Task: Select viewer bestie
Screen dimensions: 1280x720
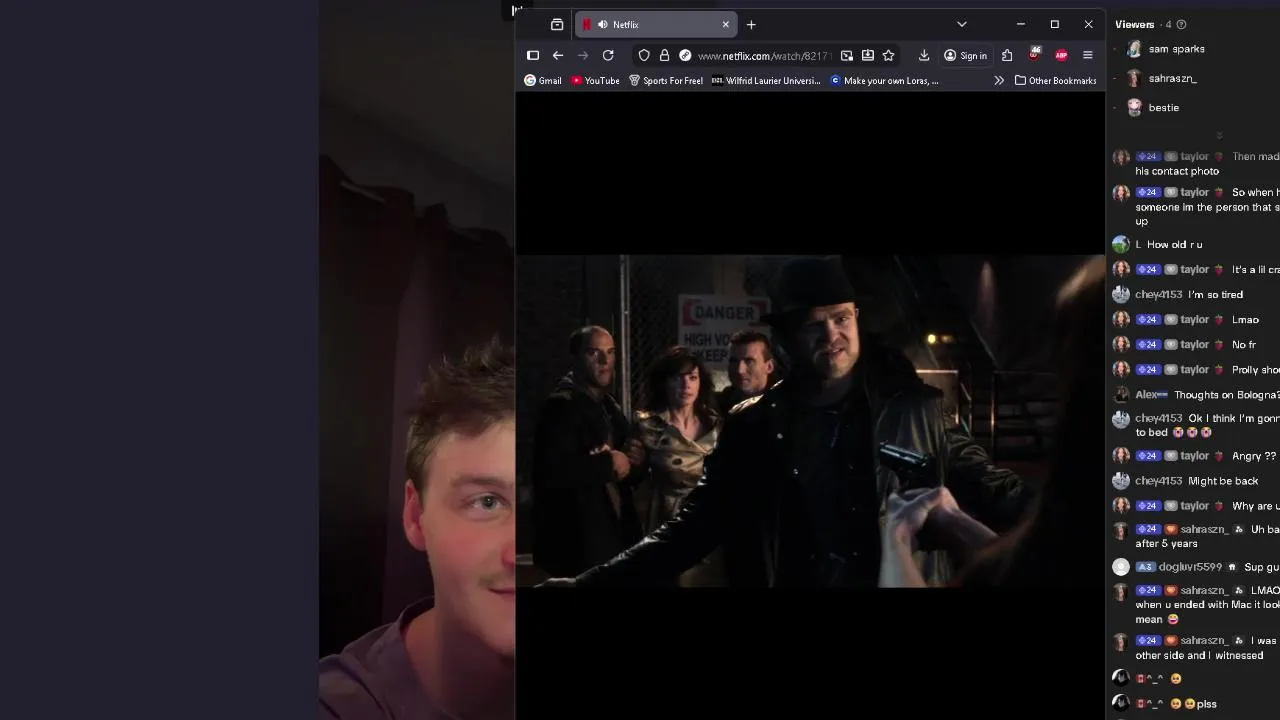Action: pos(1163,107)
